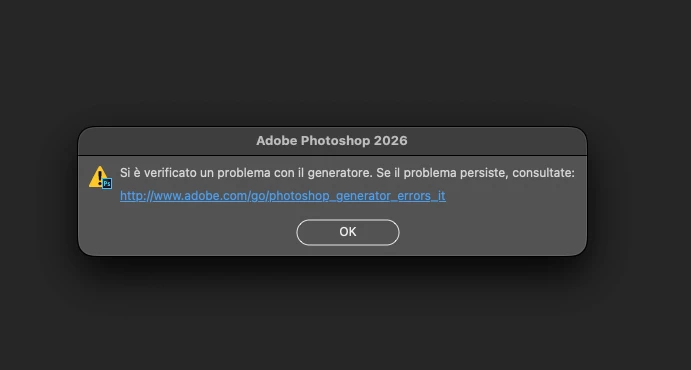Click the generator problem message text
This screenshot has height=370, width=691.
click(347, 173)
